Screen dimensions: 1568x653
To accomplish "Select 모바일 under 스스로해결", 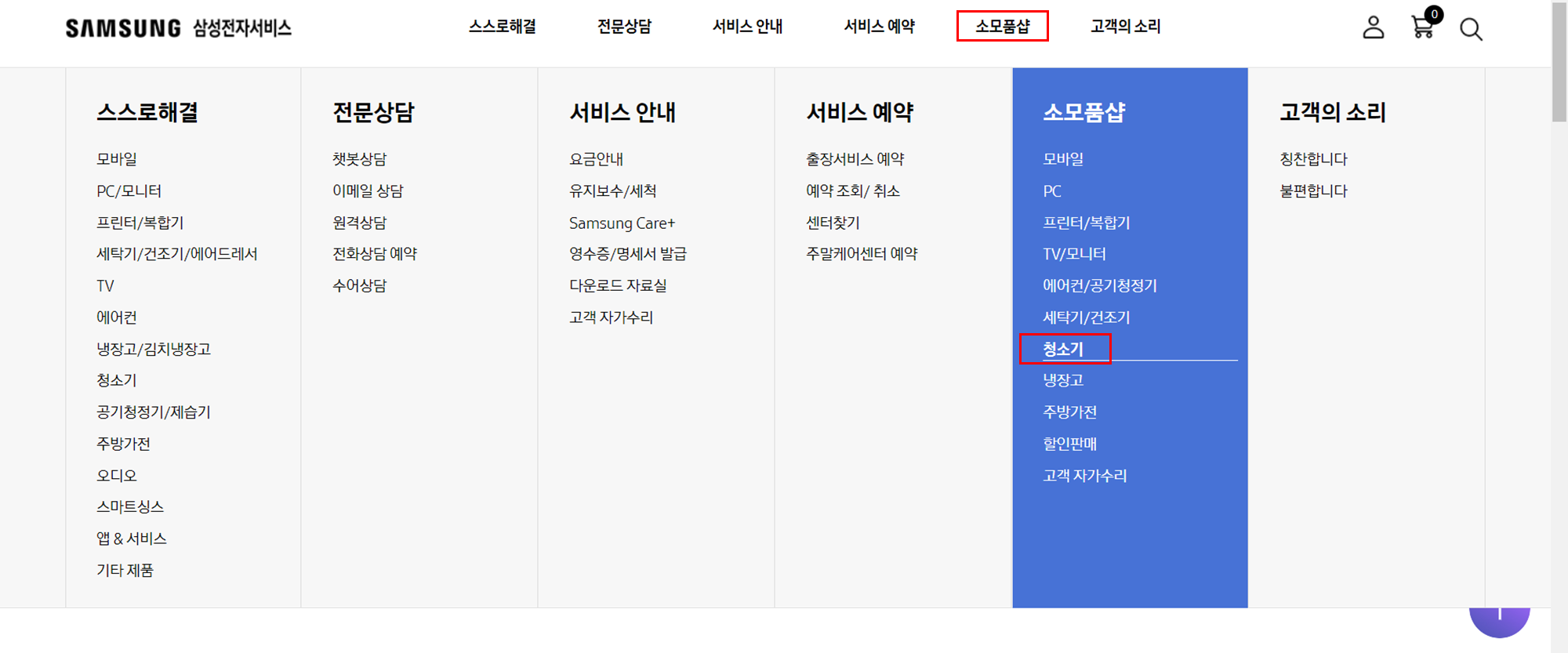I will coord(117,159).
